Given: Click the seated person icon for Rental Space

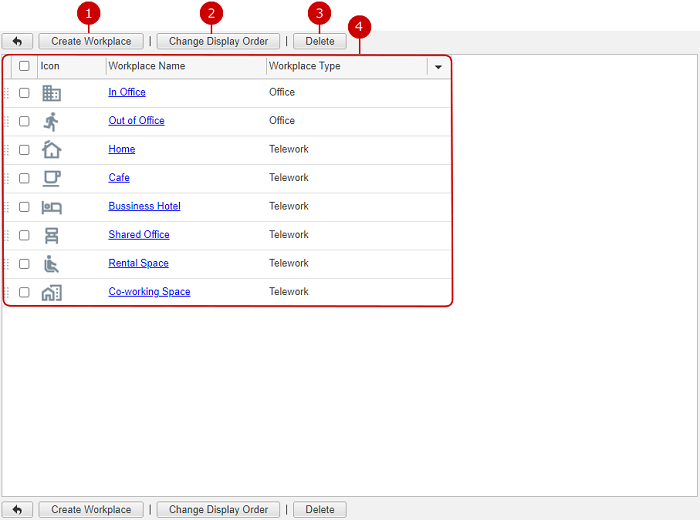Looking at the screenshot, I should point(51,264).
